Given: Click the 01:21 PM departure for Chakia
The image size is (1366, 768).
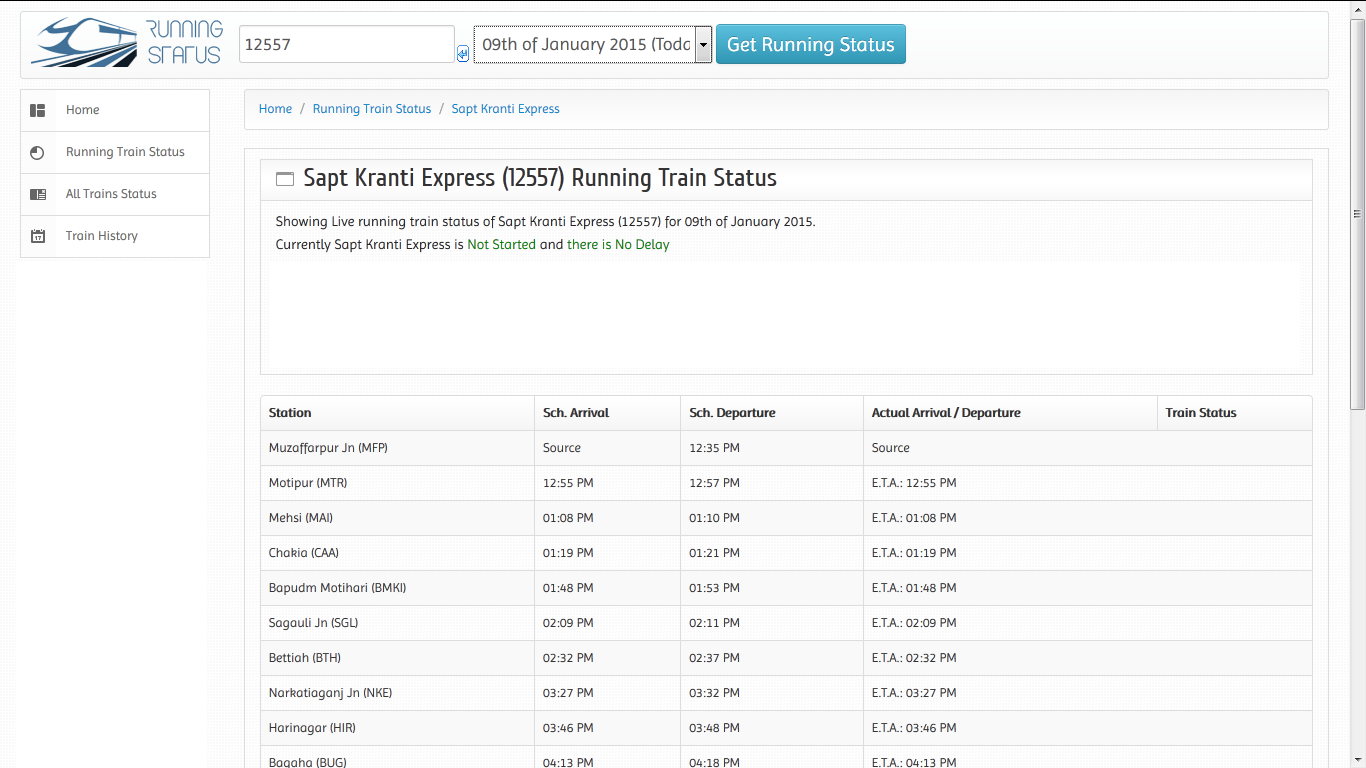Looking at the screenshot, I should pos(772,553).
